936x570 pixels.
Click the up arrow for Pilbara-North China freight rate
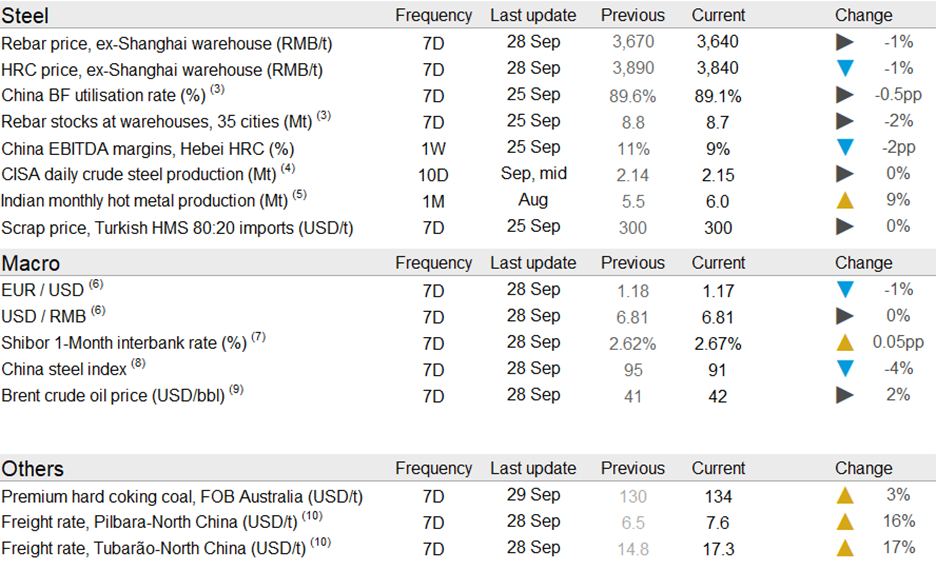pyautogui.click(x=845, y=521)
